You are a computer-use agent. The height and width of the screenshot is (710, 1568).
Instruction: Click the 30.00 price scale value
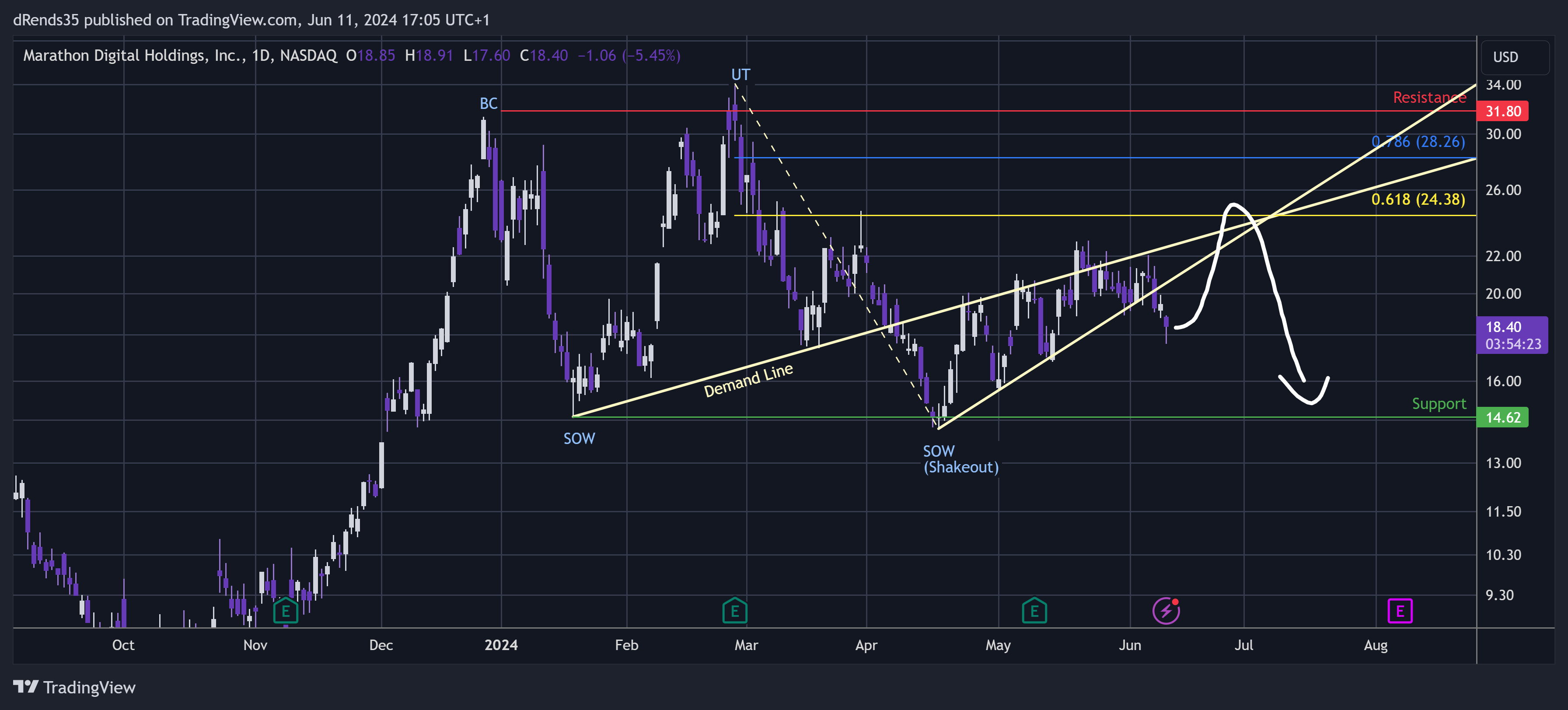pyautogui.click(x=1503, y=134)
